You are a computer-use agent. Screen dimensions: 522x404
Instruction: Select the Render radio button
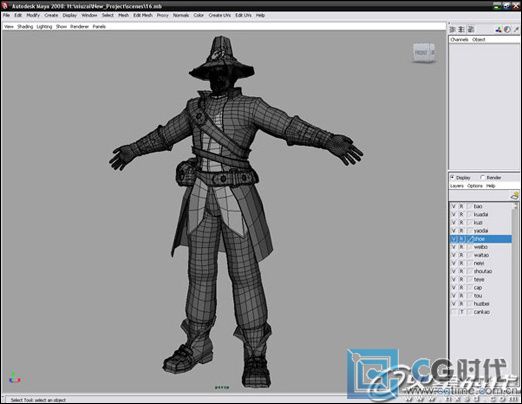[482, 177]
